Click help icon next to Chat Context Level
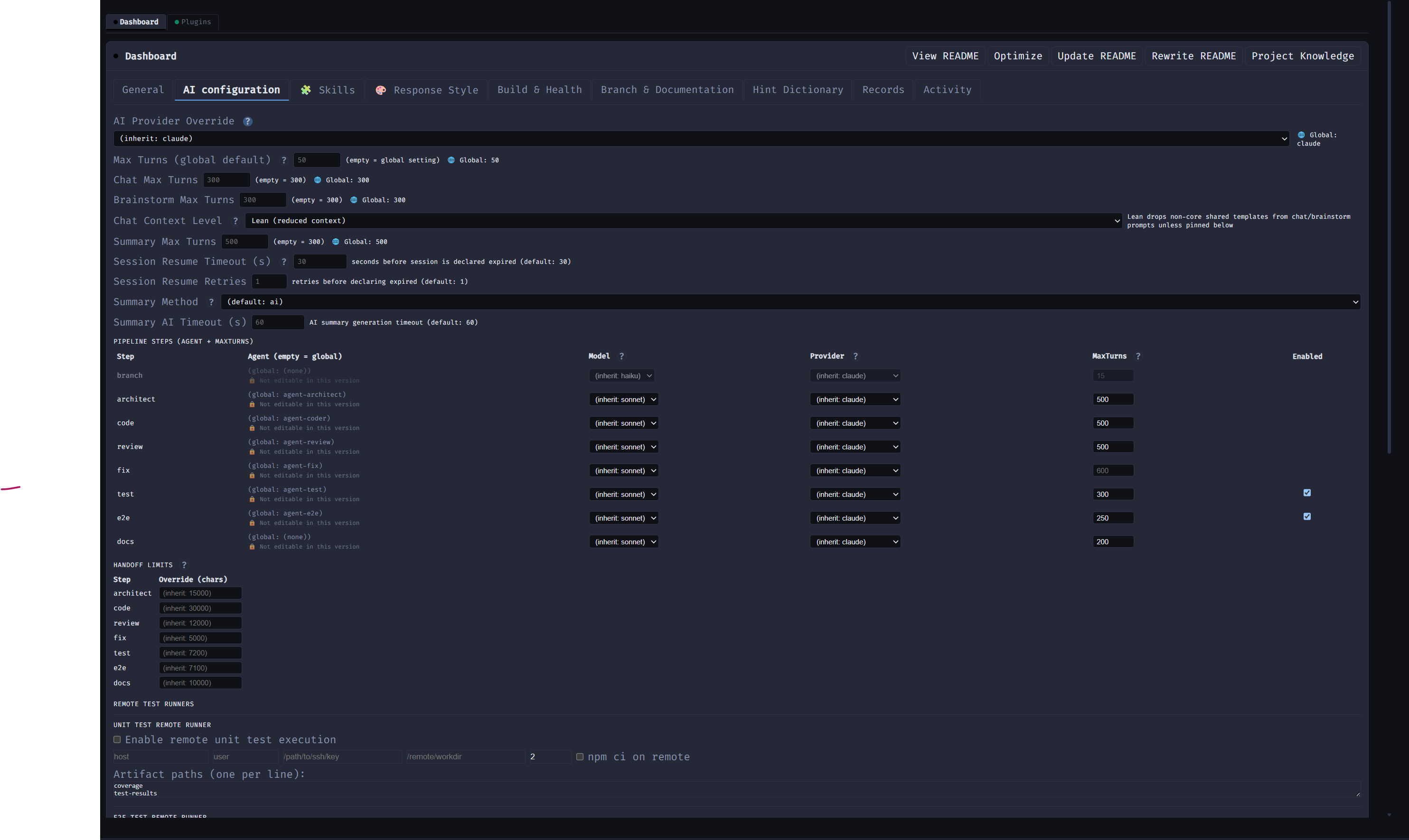Screen dimensions: 1409x840 [x=235, y=221]
